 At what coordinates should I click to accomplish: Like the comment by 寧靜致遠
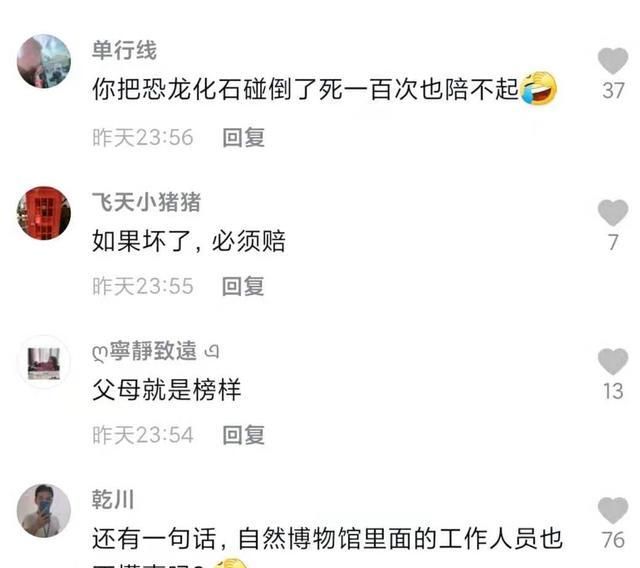[613, 362]
